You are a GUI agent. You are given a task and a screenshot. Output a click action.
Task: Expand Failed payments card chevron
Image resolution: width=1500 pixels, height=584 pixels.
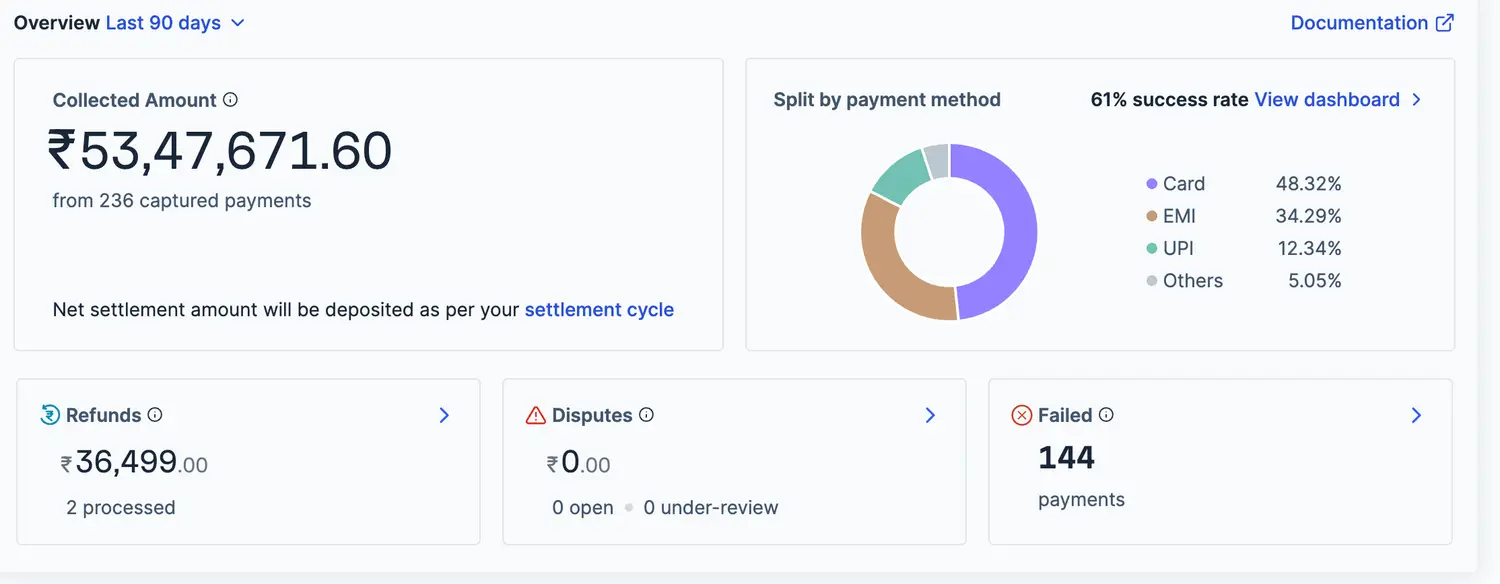[1416, 415]
